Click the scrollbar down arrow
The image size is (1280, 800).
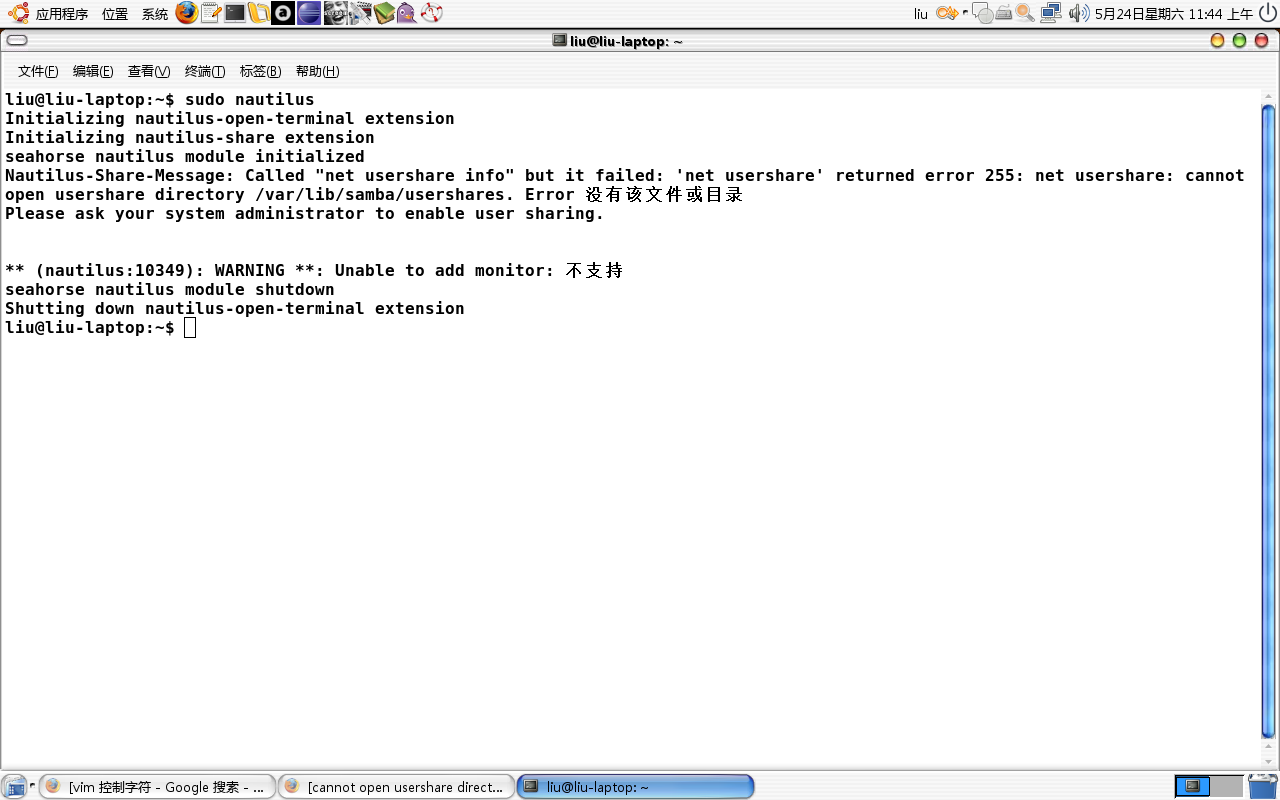tap(1269, 762)
